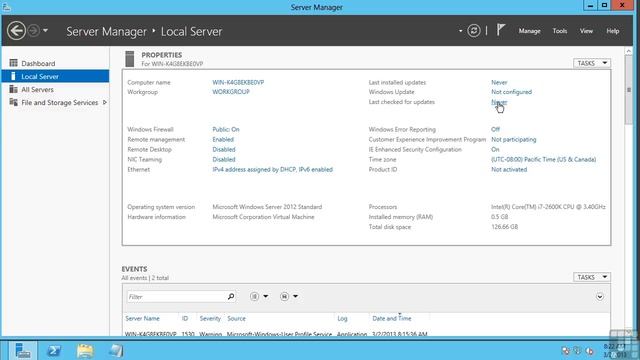Click Windows Error Reporting Off link
Screen dimensions: 640x360
[x=495, y=129]
